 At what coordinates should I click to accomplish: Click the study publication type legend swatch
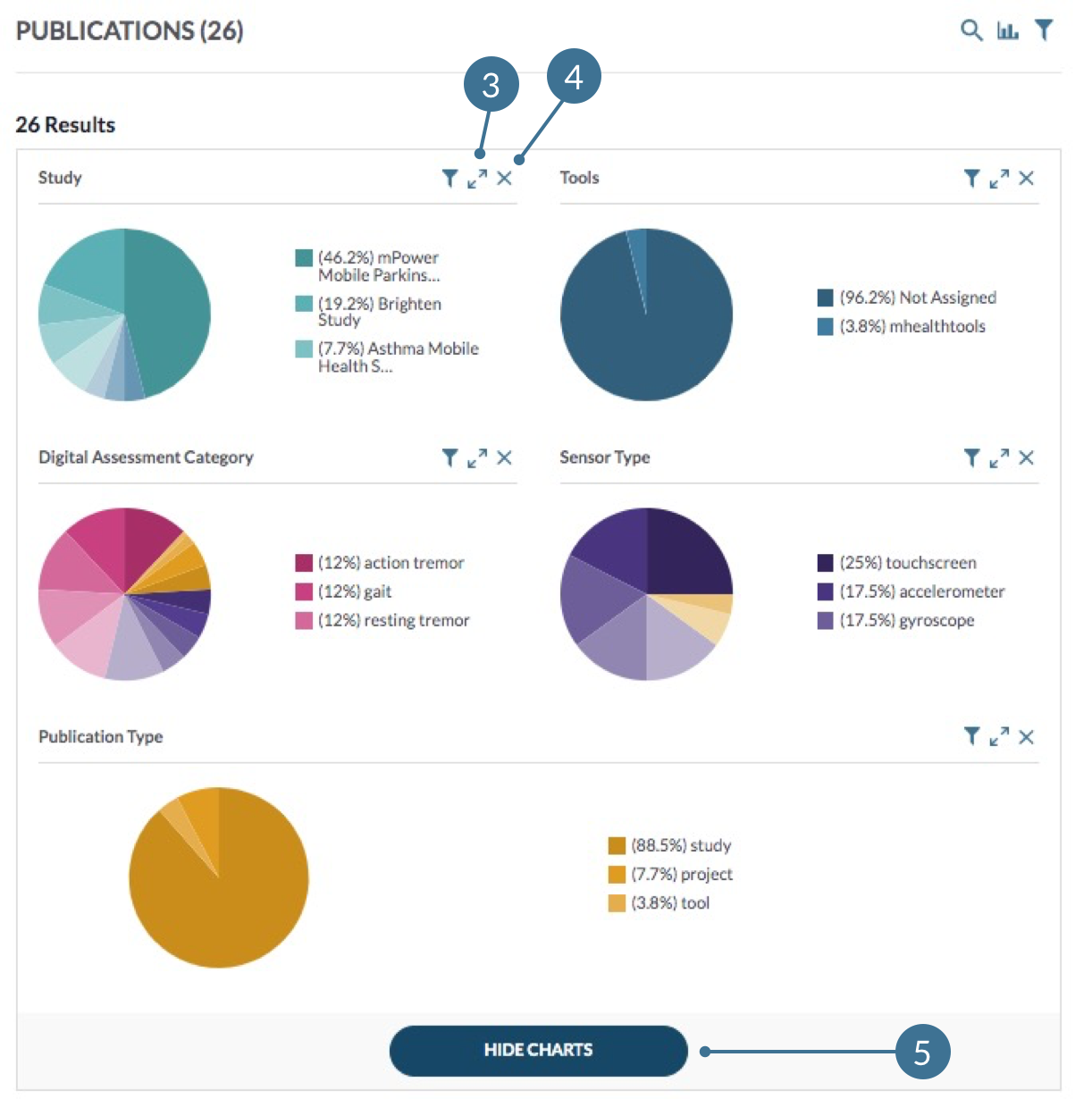617,845
